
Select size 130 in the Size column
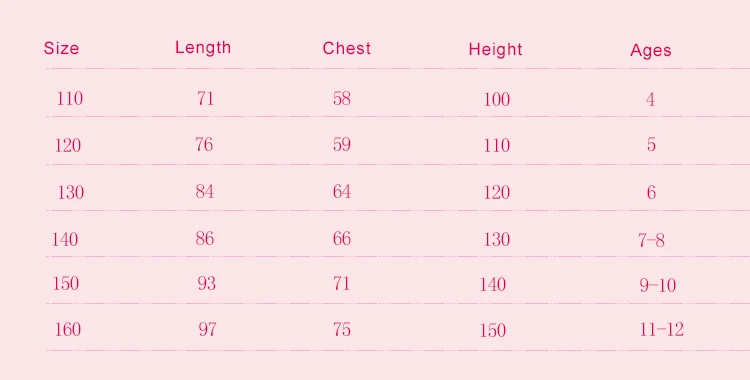[70, 192]
